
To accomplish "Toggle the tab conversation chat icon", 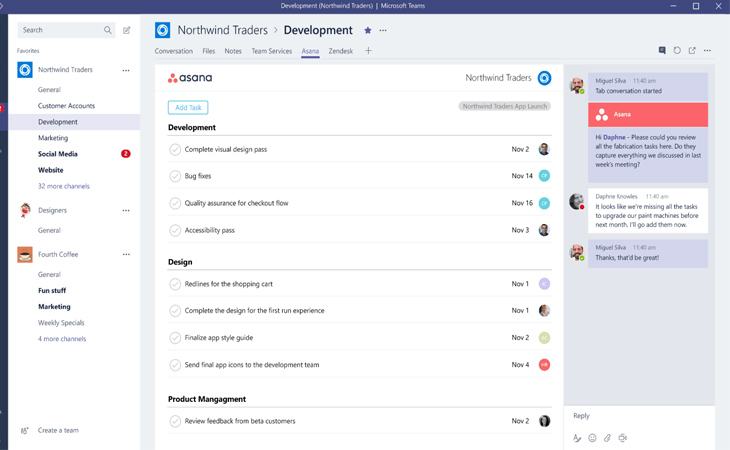I will pyautogui.click(x=662, y=50).
